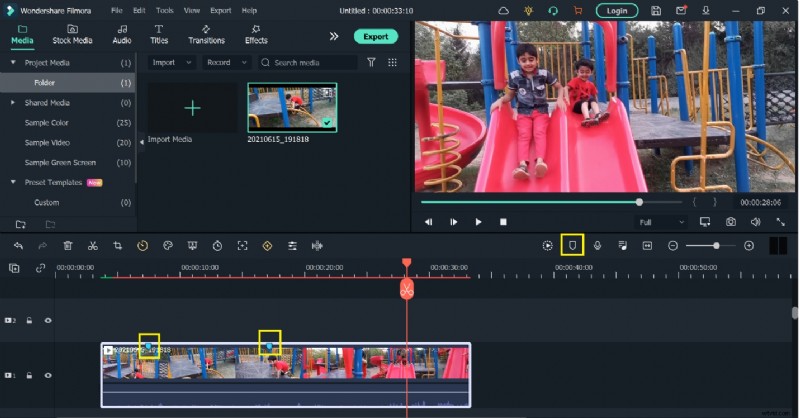
Task: Change media grid view options
Action: (x=392, y=62)
